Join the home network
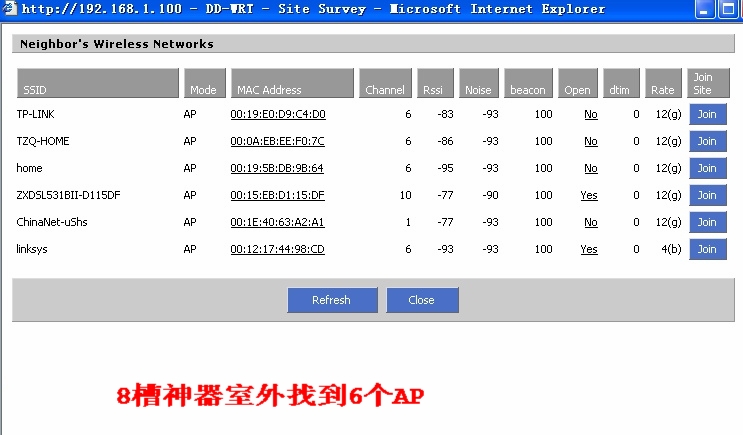Screen dimensions: 743x435 (x=707, y=168)
